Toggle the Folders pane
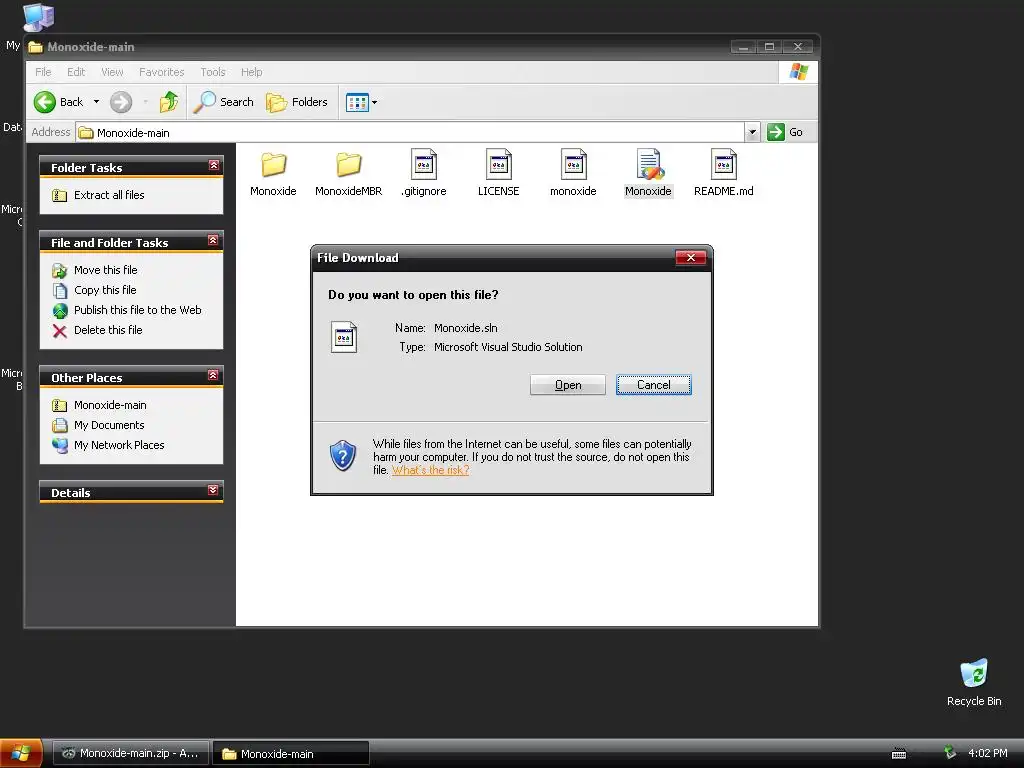 [x=297, y=102]
